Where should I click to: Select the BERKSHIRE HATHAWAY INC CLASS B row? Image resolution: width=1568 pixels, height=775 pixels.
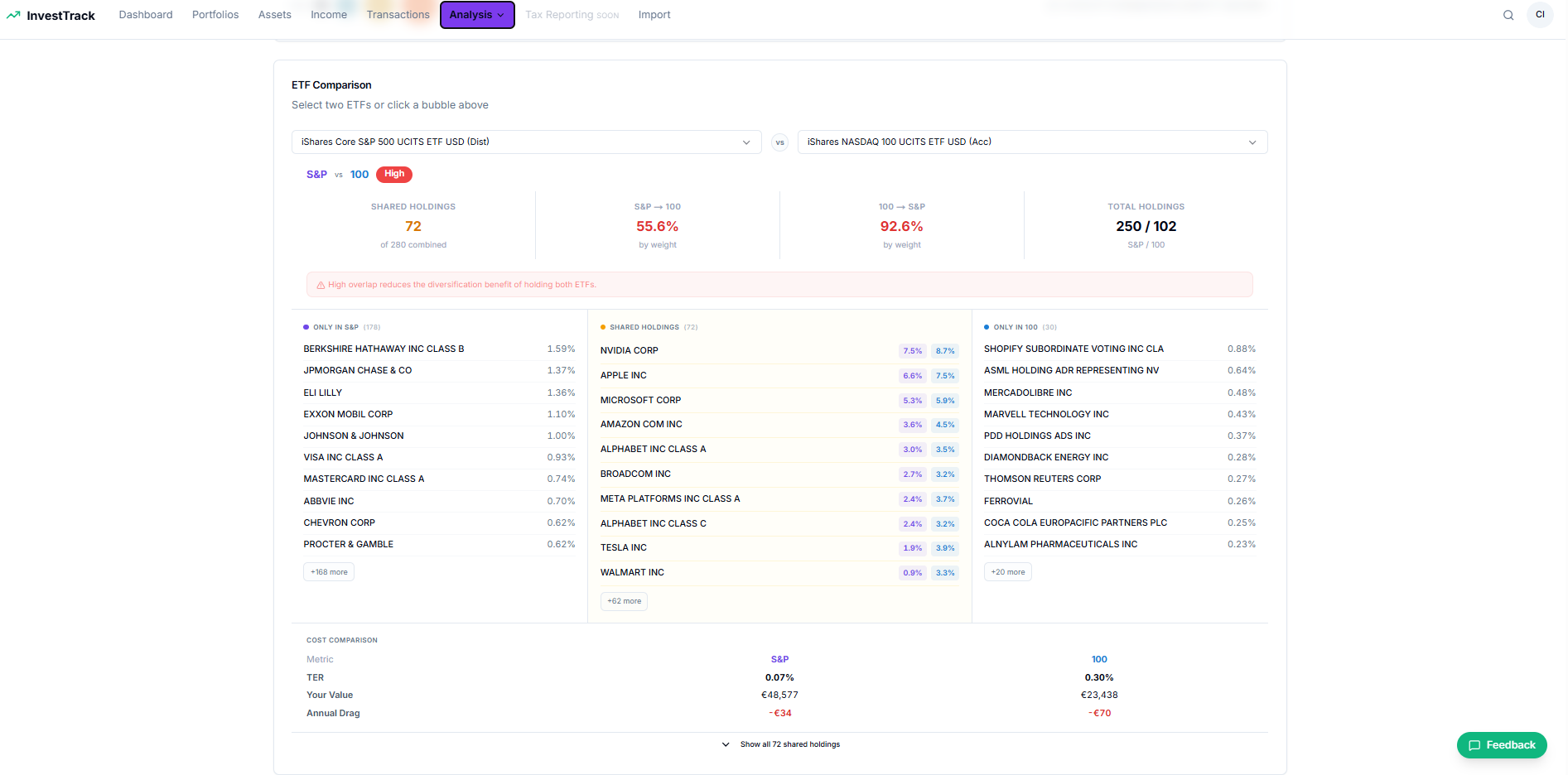click(439, 349)
